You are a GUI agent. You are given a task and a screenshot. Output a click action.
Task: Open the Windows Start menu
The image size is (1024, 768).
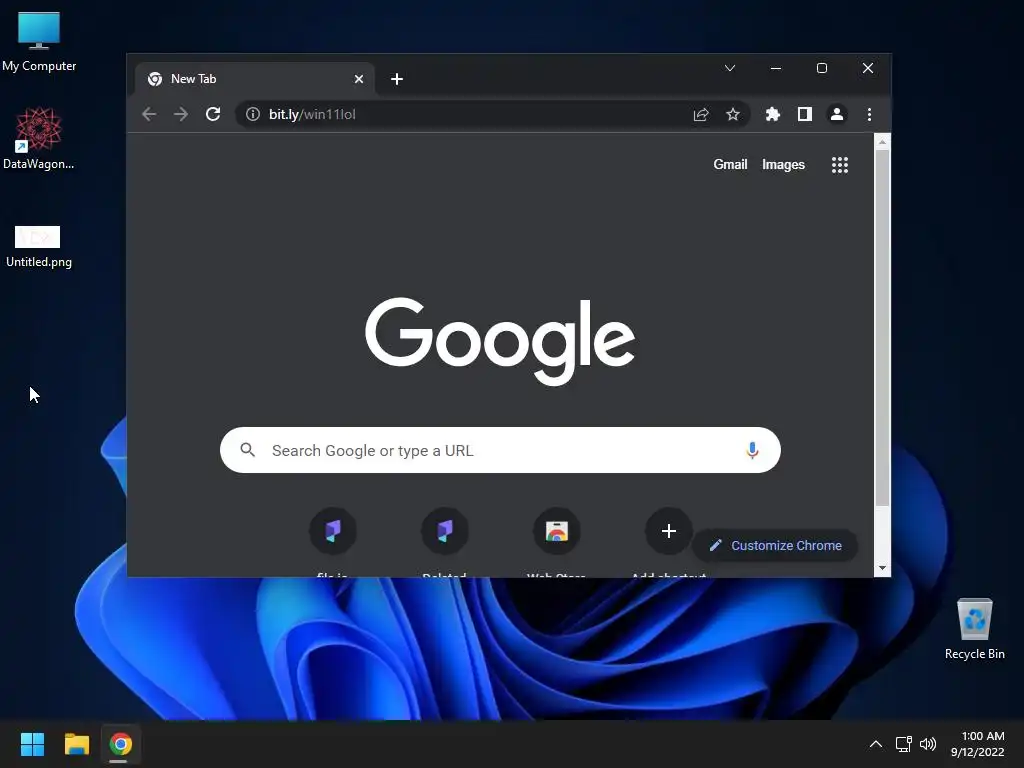click(32, 744)
